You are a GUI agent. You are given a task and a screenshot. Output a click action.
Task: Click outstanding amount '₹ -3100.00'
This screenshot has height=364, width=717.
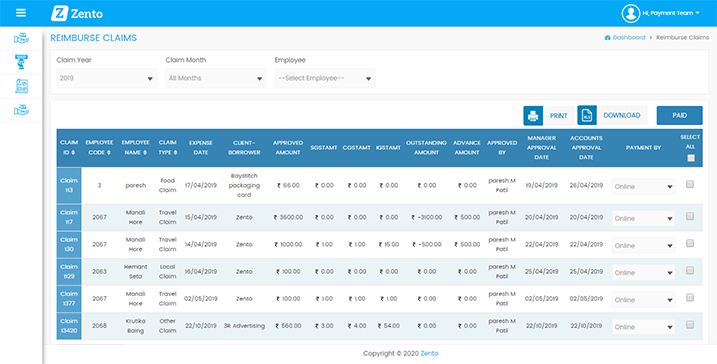point(427,217)
